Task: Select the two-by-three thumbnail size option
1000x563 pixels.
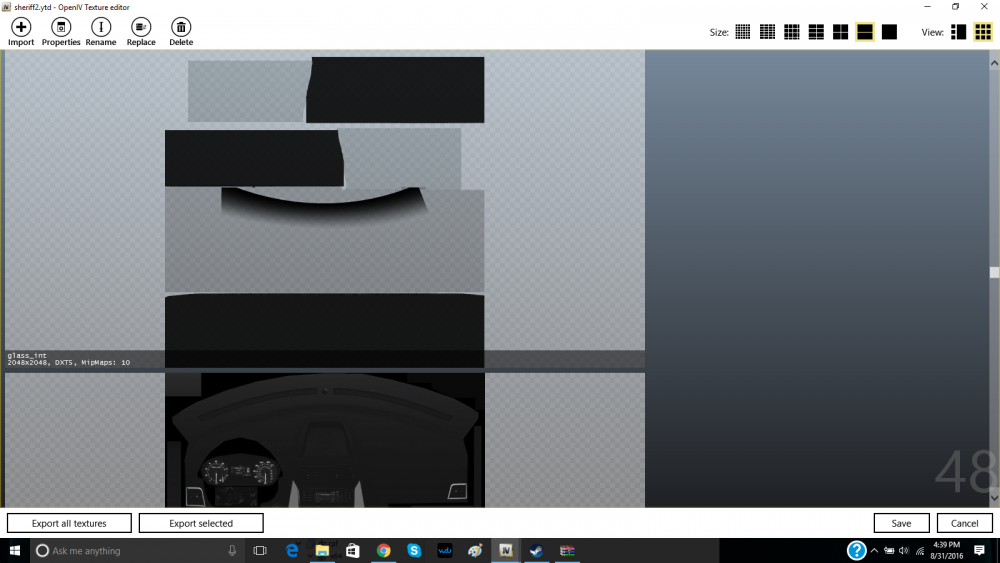Action: coord(816,32)
